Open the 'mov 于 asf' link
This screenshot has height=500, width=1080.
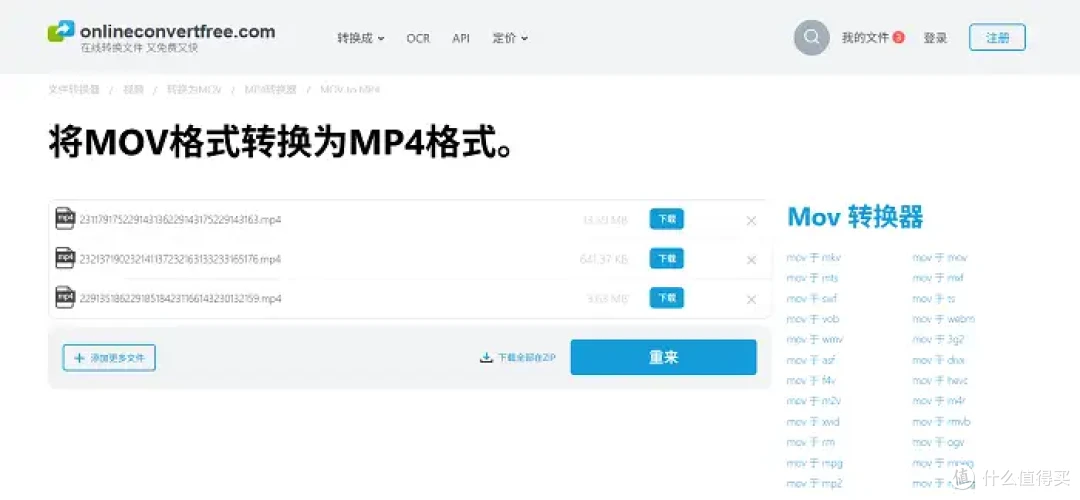tap(811, 360)
